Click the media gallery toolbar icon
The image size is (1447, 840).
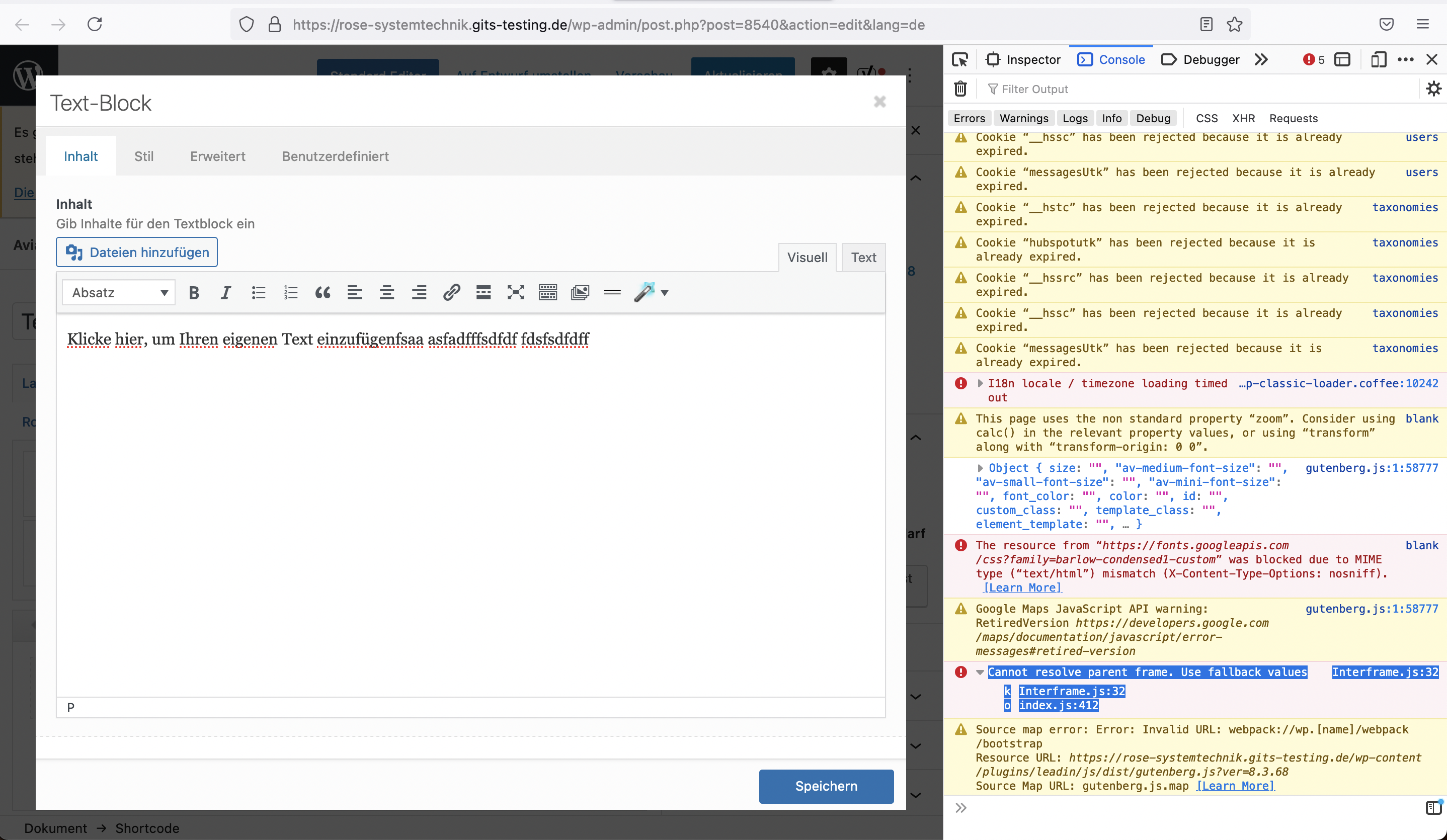point(580,293)
